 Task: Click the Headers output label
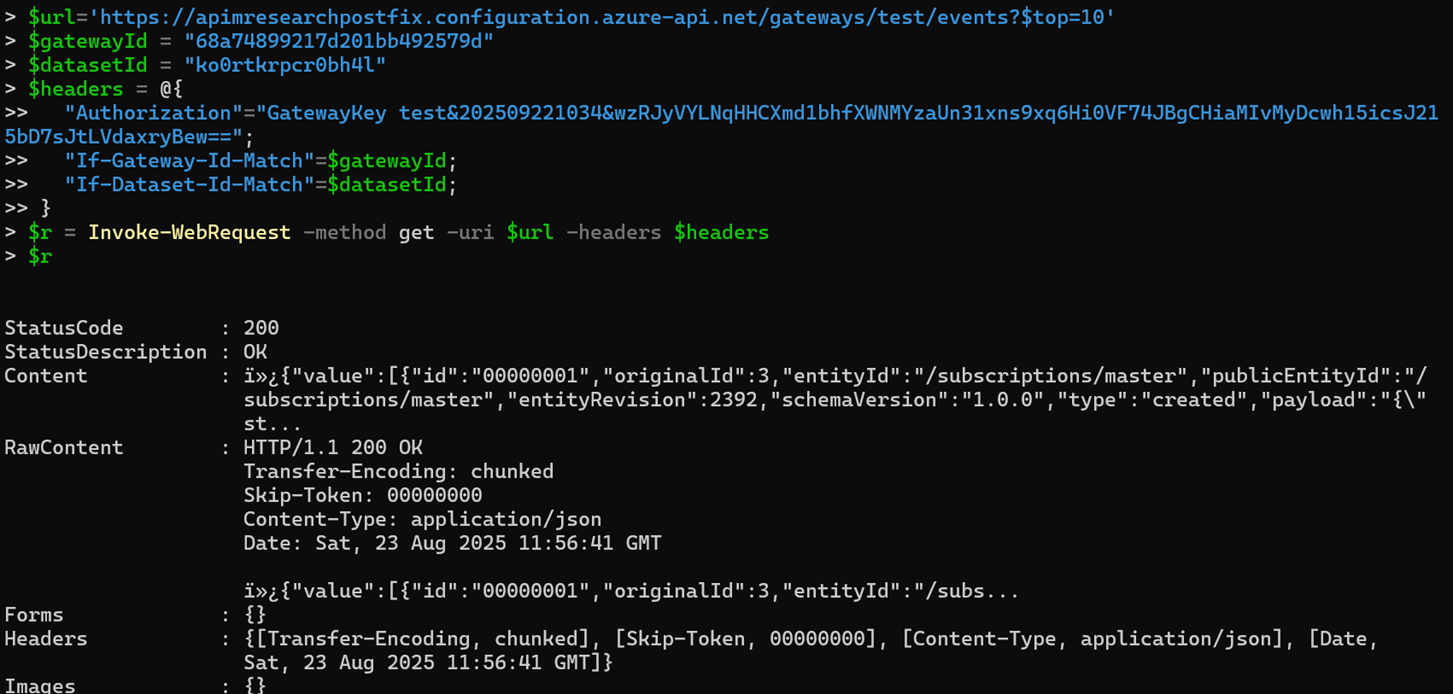point(46,639)
